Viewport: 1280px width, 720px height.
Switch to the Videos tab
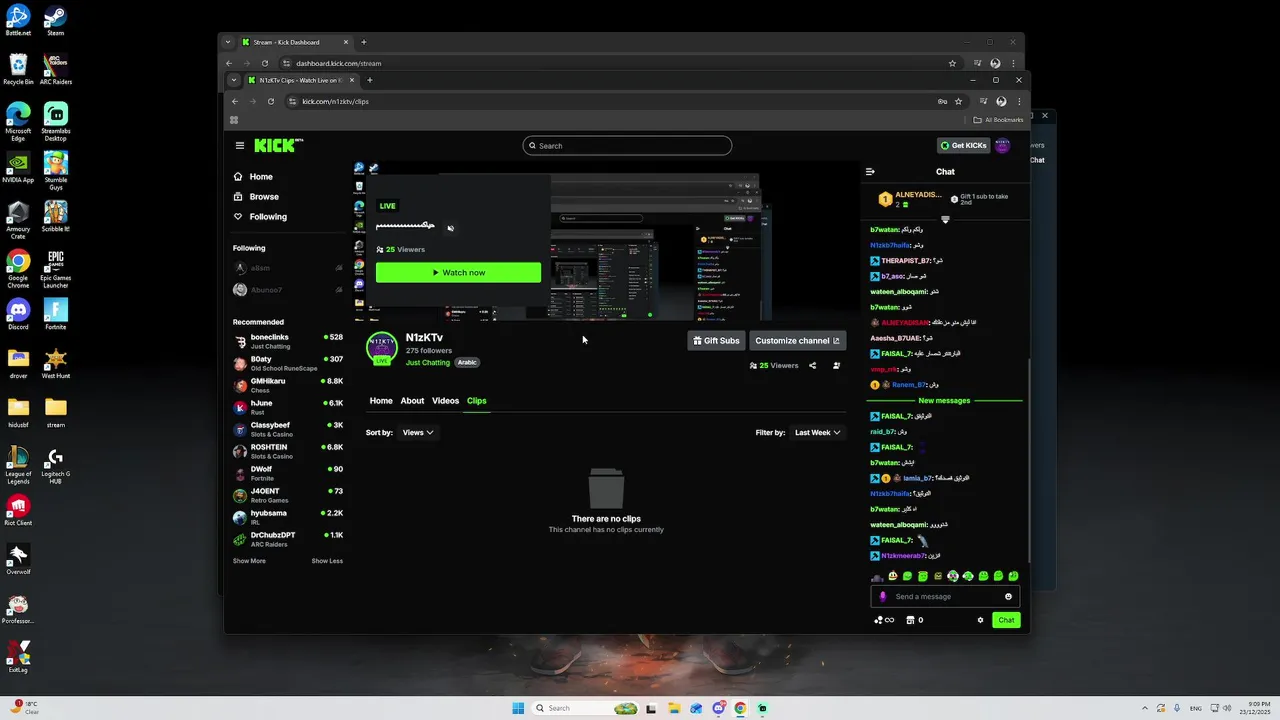coord(445,401)
